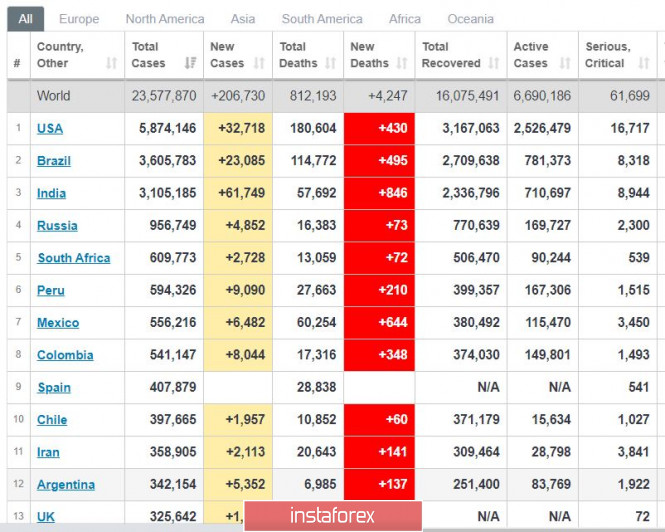Open the USA country link
The height and width of the screenshot is (532, 665).
point(50,128)
